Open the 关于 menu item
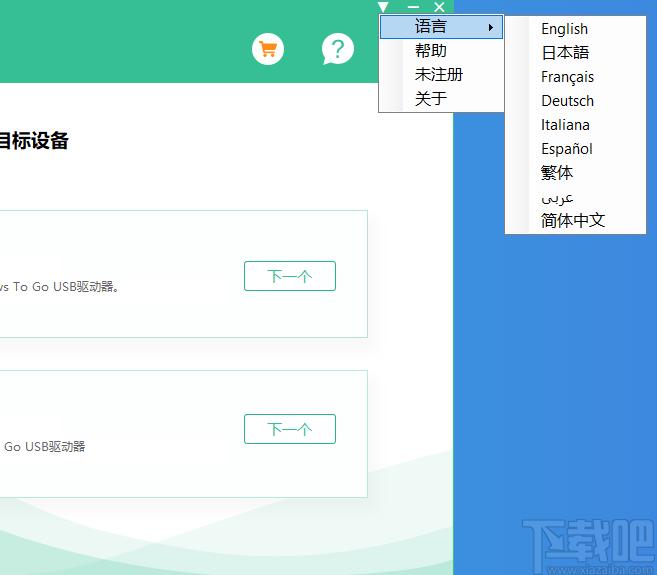 (431, 99)
